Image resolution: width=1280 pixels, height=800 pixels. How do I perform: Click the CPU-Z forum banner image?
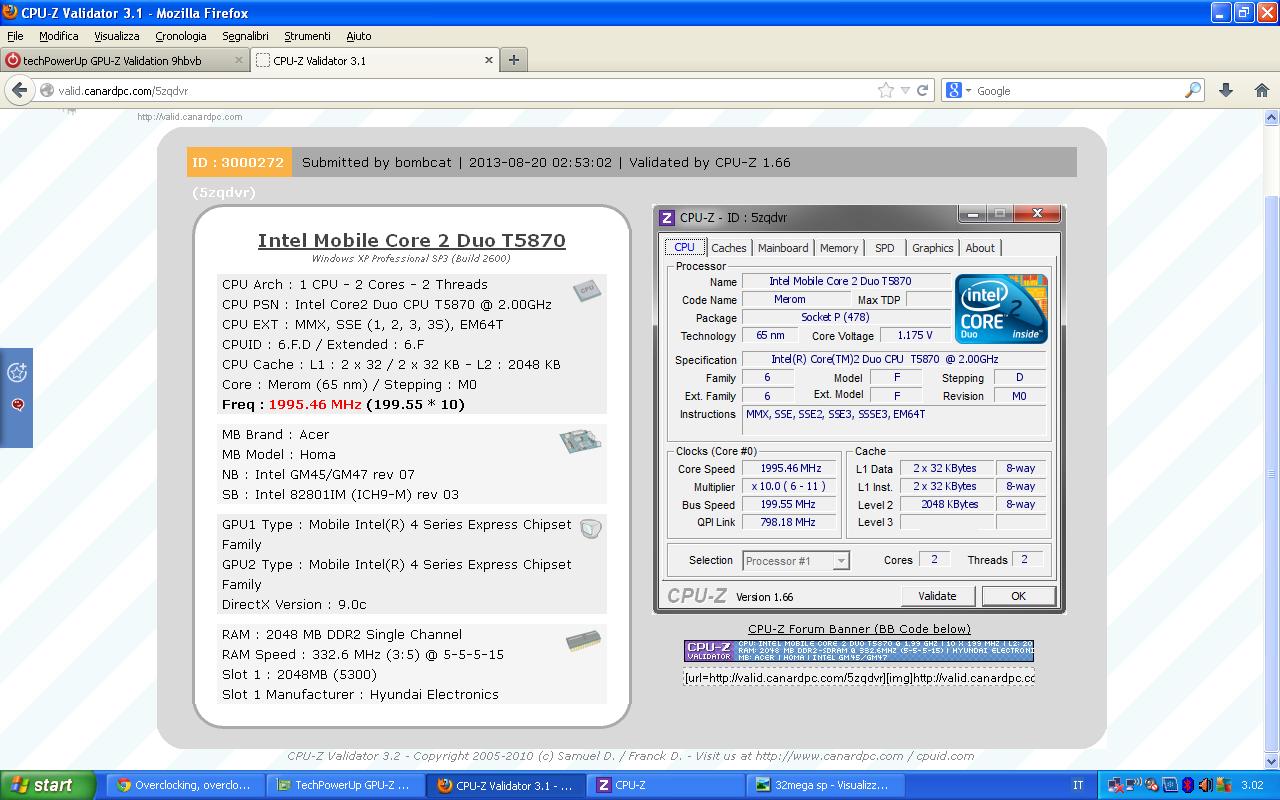[x=858, y=651]
